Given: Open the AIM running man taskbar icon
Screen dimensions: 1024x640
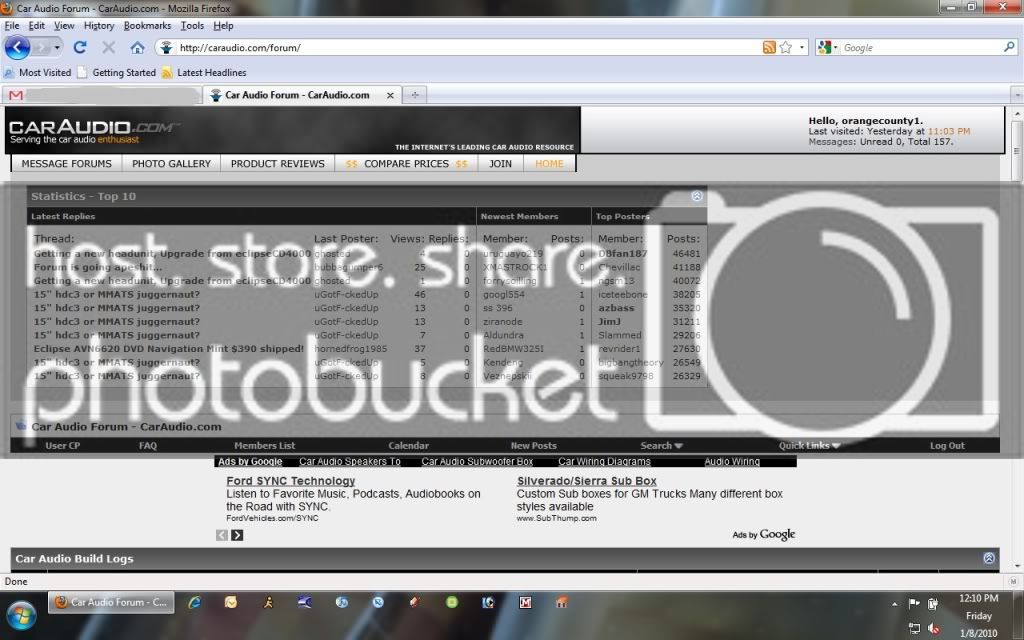Looking at the screenshot, I should (268, 602).
